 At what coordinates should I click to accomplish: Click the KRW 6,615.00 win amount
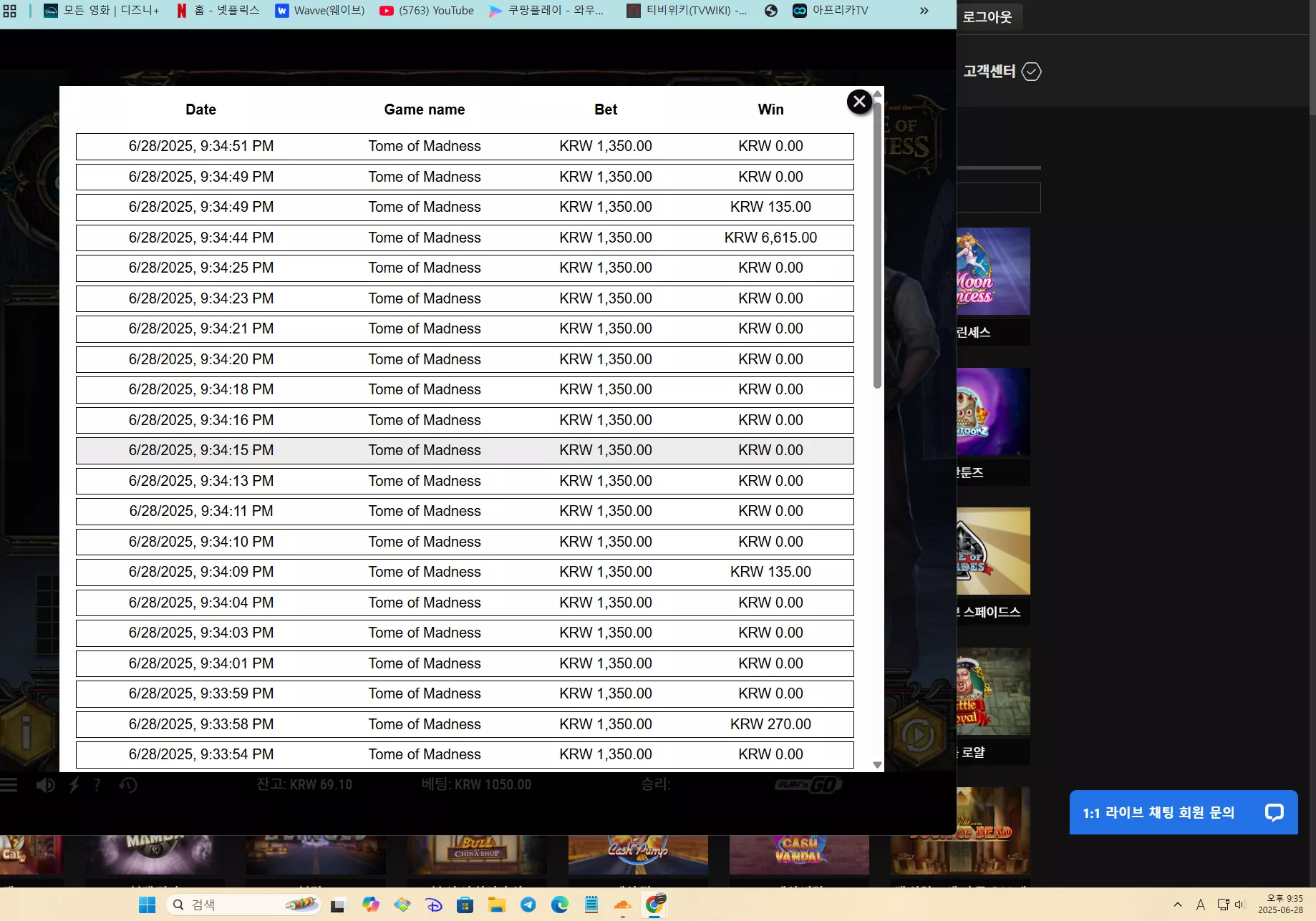(770, 238)
